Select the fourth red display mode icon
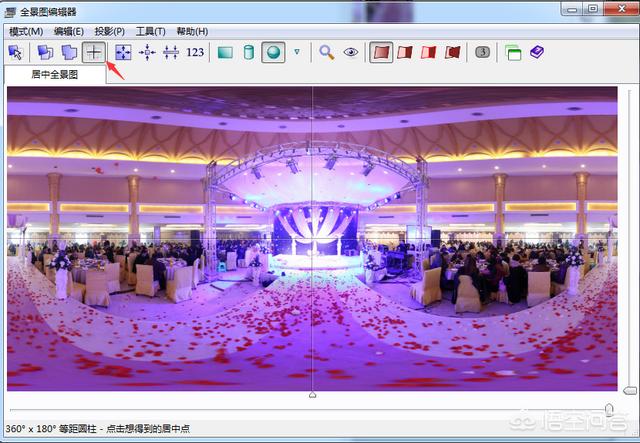The width and height of the screenshot is (640, 443). [x=453, y=52]
